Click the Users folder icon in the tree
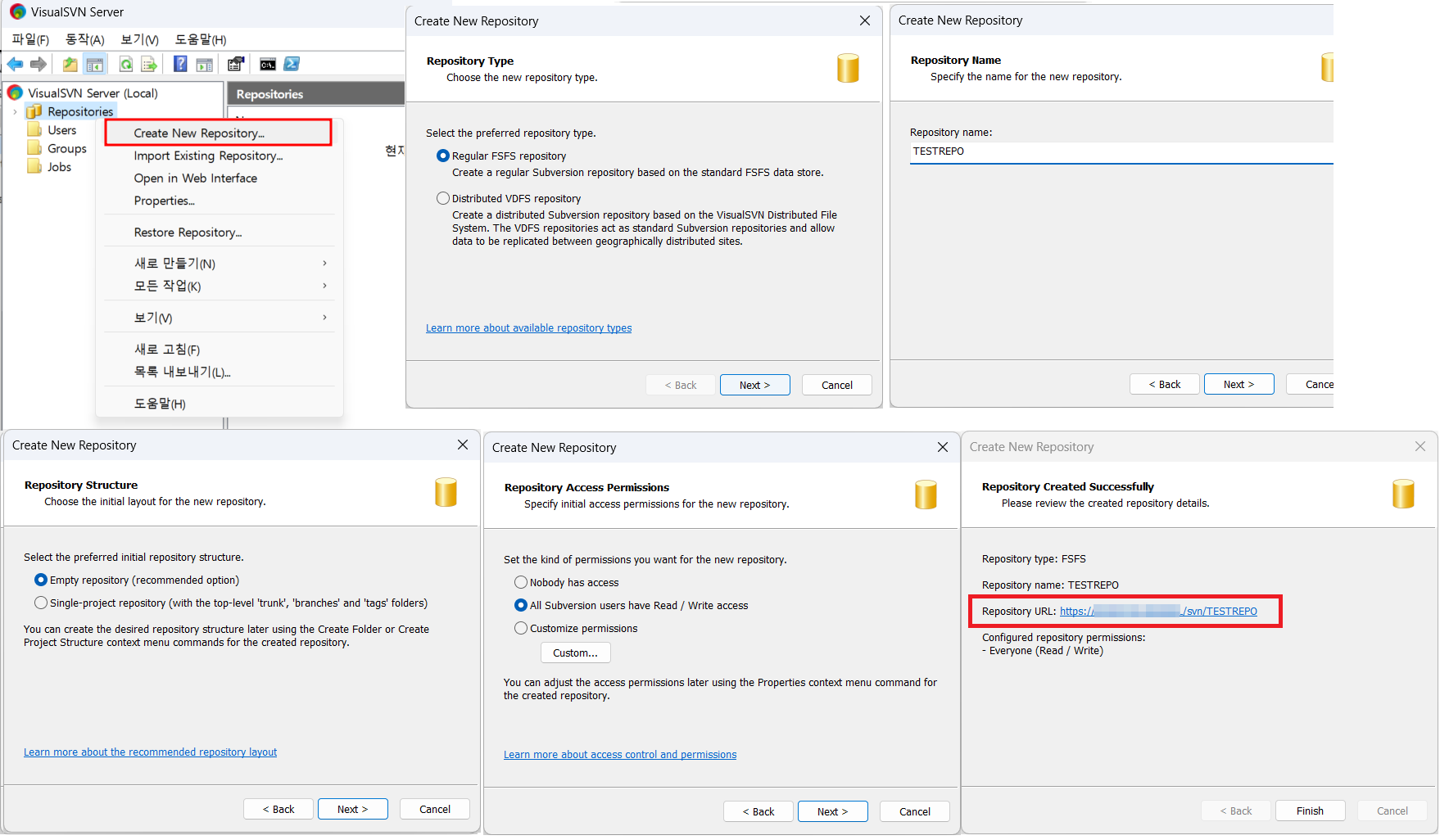Viewport: 1440px width, 840px height. [34, 130]
